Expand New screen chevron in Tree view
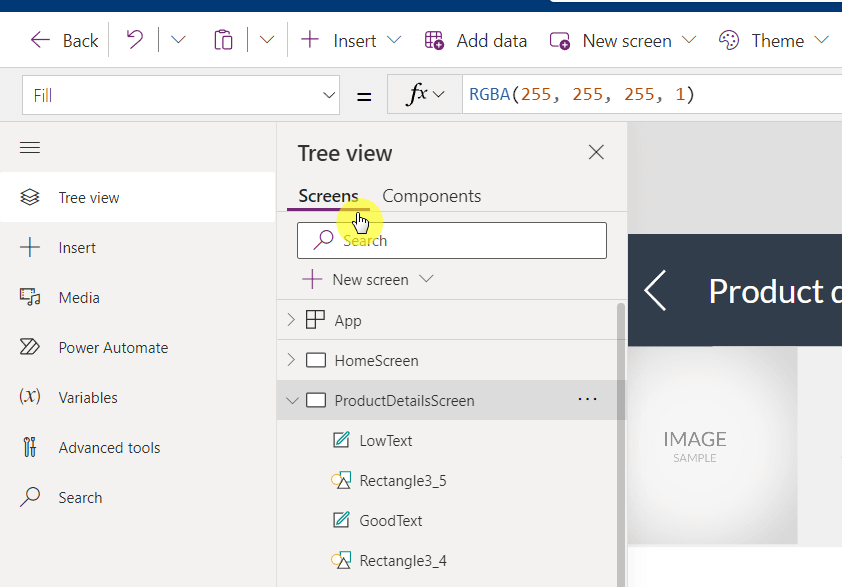Image resolution: width=842 pixels, height=587 pixels. [426, 279]
